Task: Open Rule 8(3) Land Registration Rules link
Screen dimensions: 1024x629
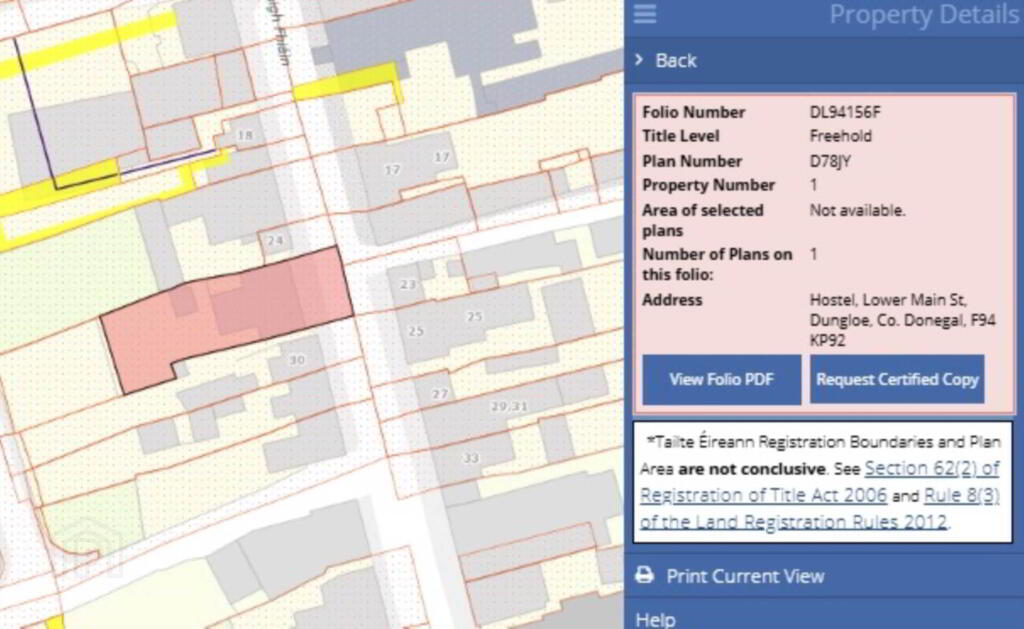Action: (820, 509)
